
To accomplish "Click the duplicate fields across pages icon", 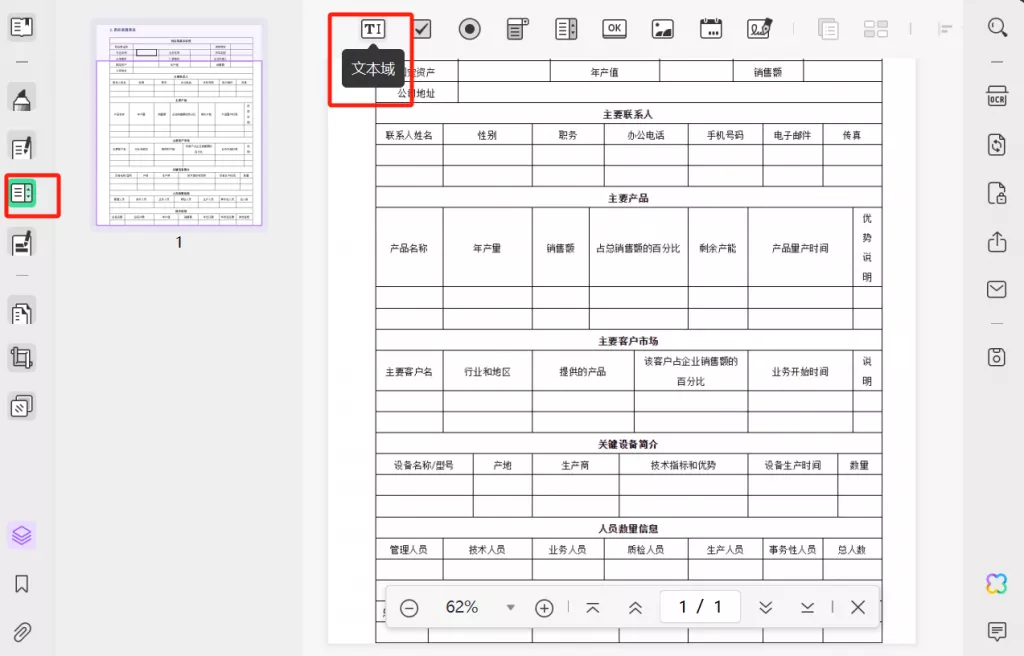I will tap(828, 29).
